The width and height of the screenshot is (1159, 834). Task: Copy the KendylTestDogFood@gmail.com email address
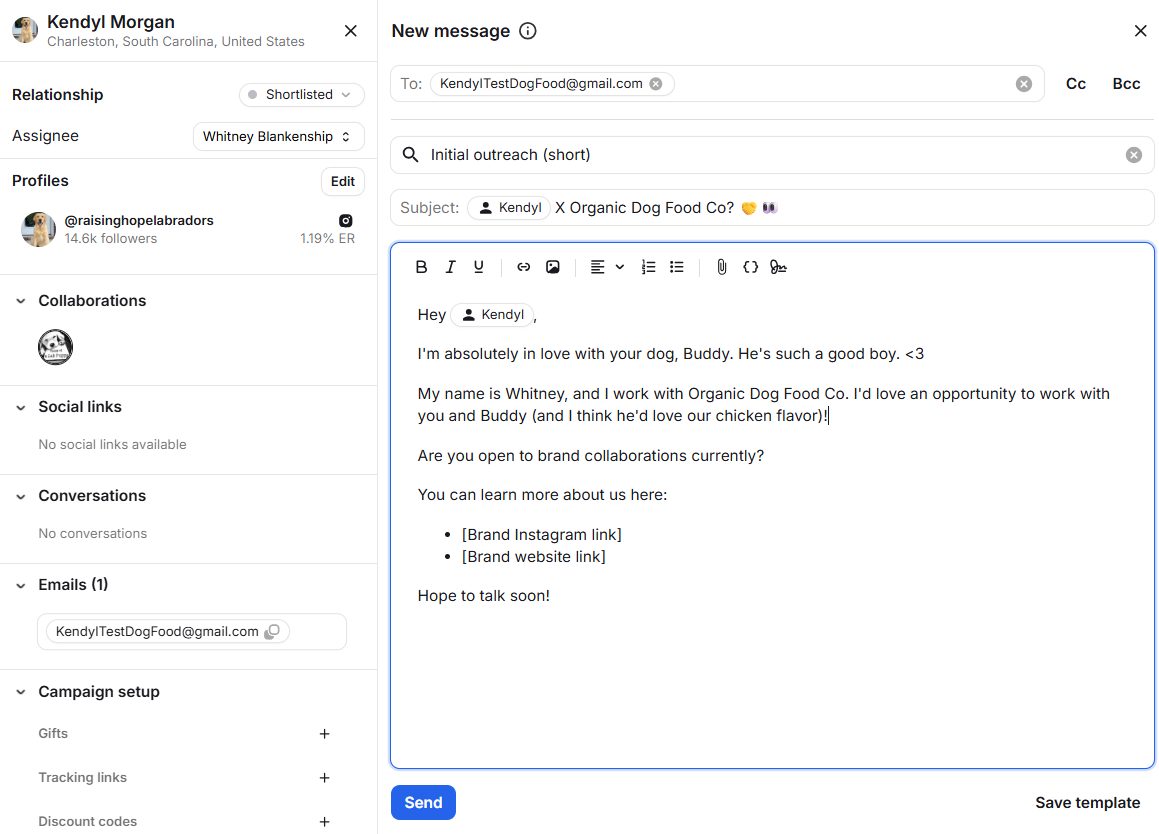pos(273,631)
